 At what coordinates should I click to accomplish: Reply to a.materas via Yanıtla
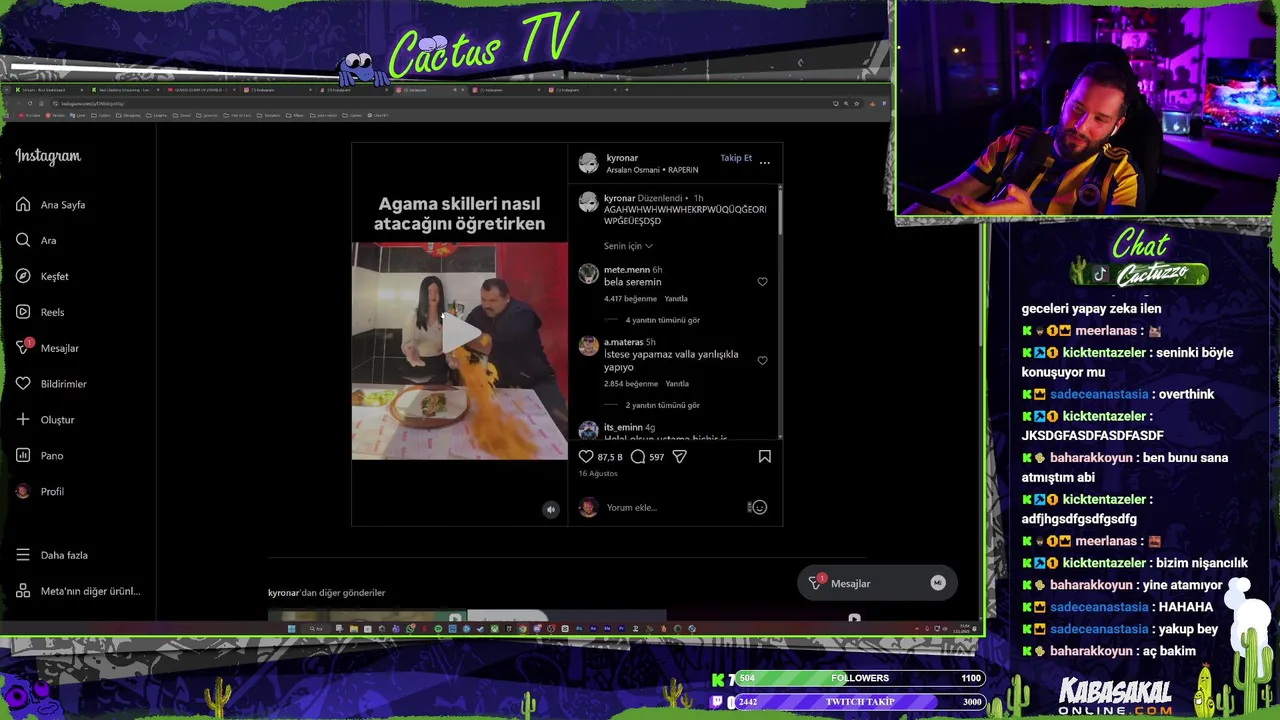[x=677, y=384]
